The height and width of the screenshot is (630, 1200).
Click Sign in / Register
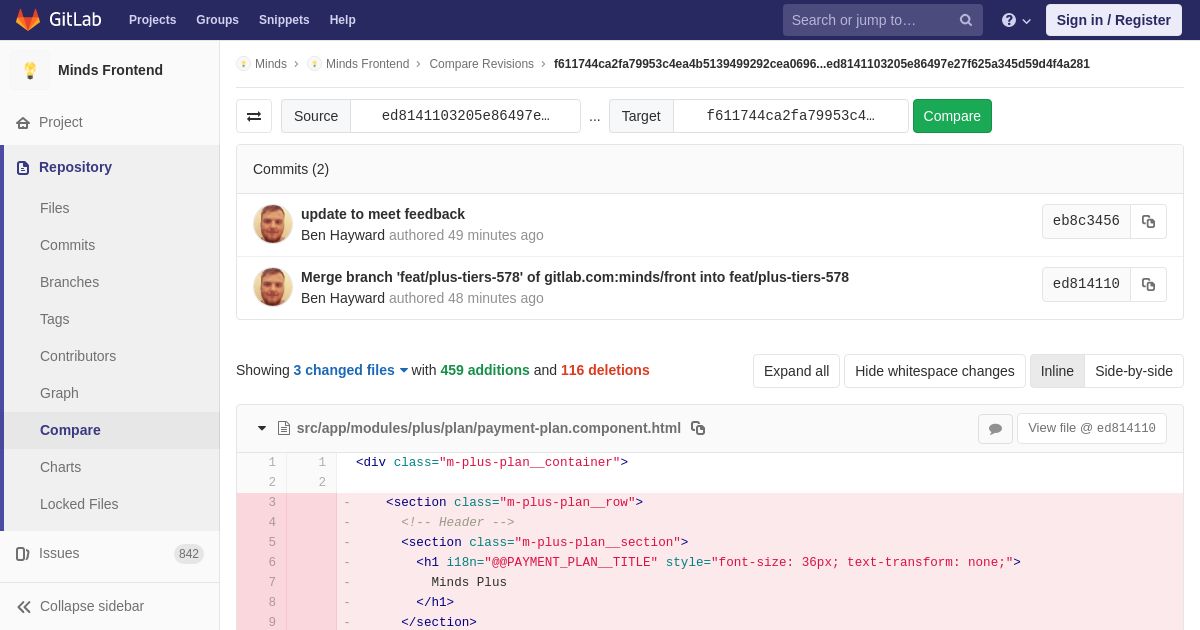click(1113, 20)
